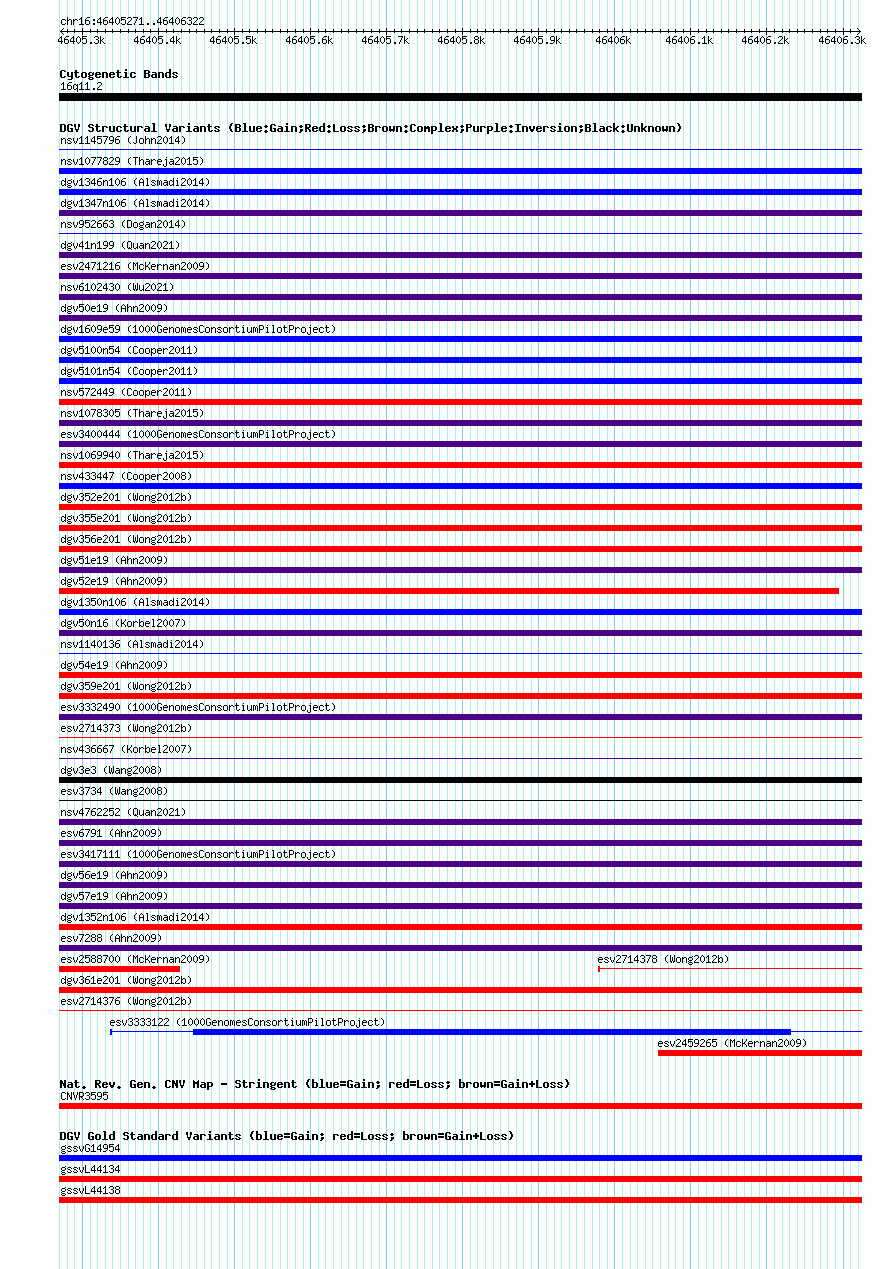Click label esv7288 (Ahn2009)
This screenshot has height=1269, width=890.
click(111, 938)
